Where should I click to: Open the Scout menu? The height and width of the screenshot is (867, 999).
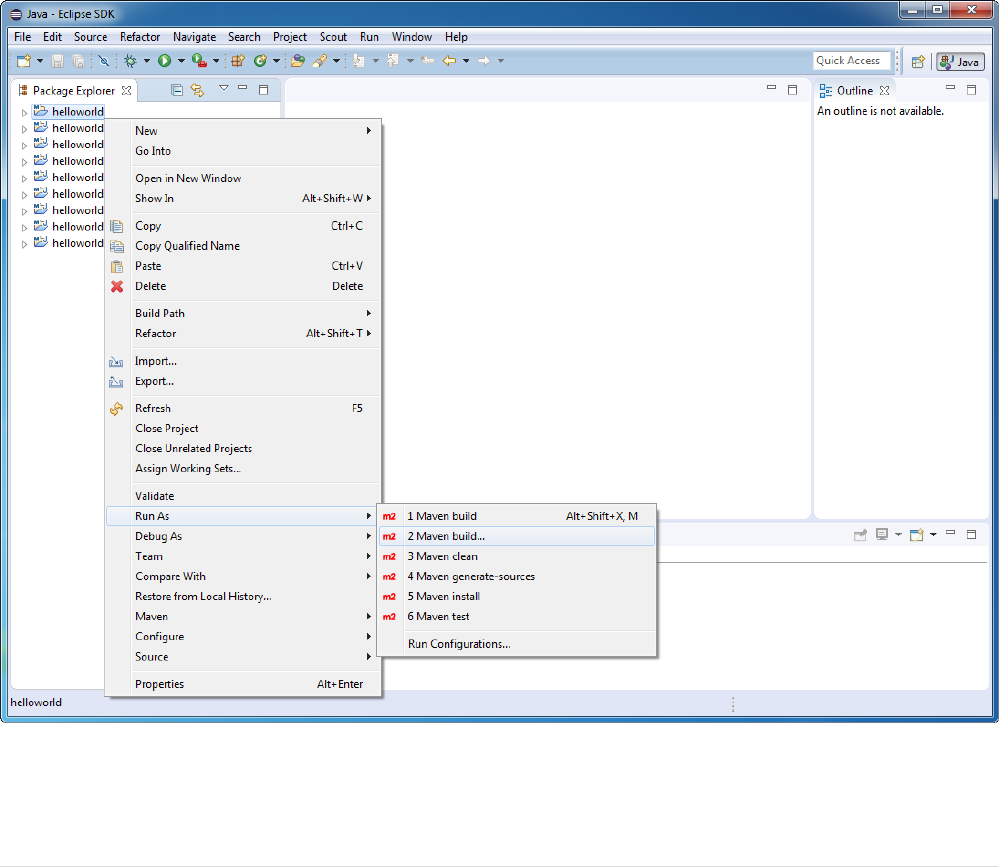coord(333,37)
